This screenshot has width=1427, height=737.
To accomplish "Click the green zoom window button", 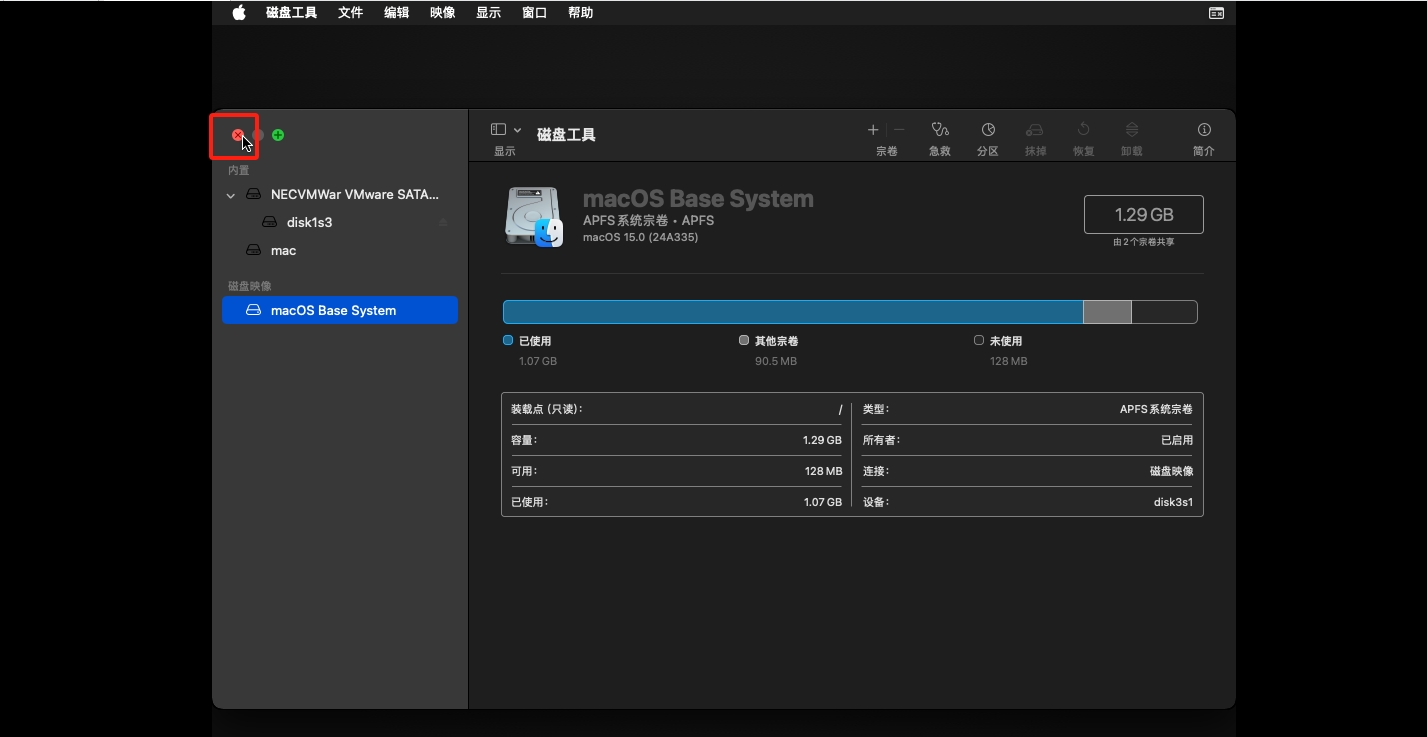I will pos(278,135).
